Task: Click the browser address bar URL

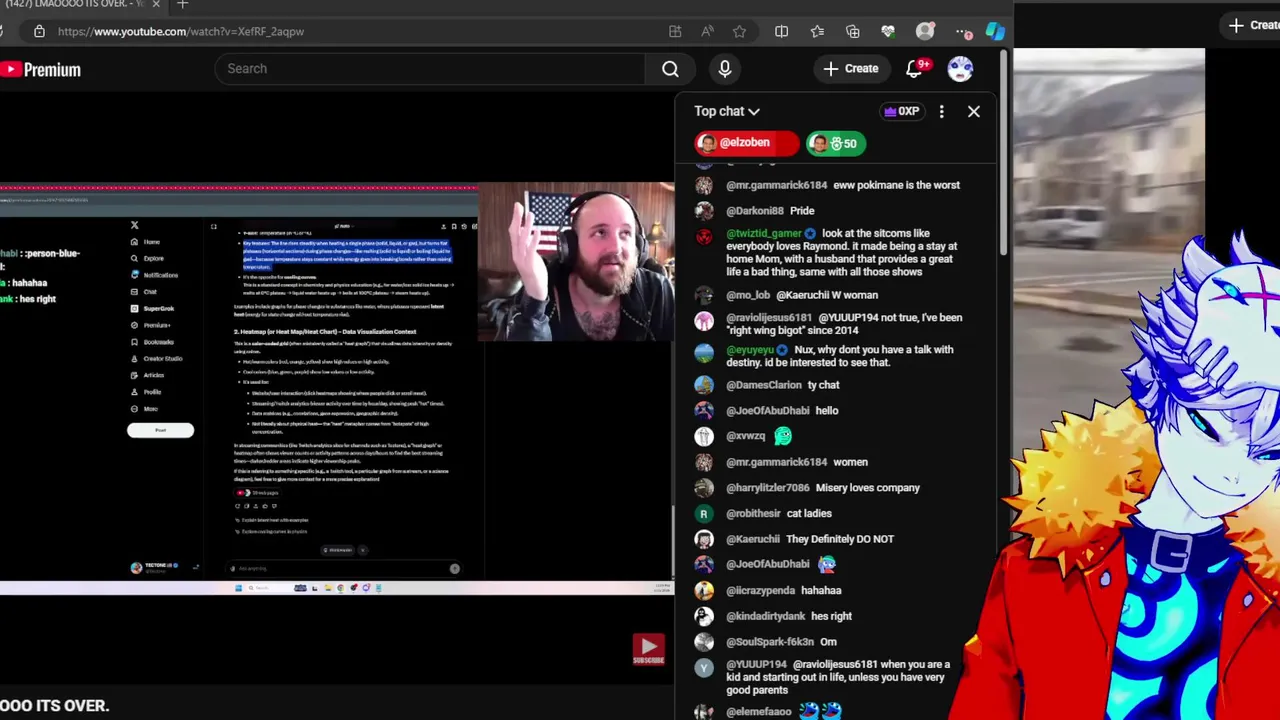Action: 181,31
